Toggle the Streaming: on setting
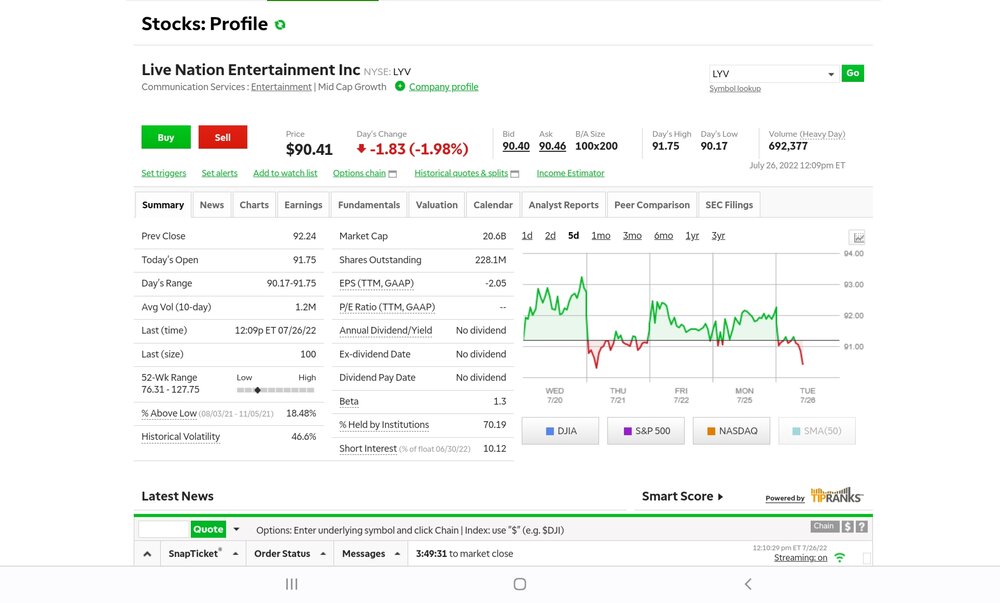Viewport: 1000px width, 603px height. pyautogui.click(x=800, y=558)
